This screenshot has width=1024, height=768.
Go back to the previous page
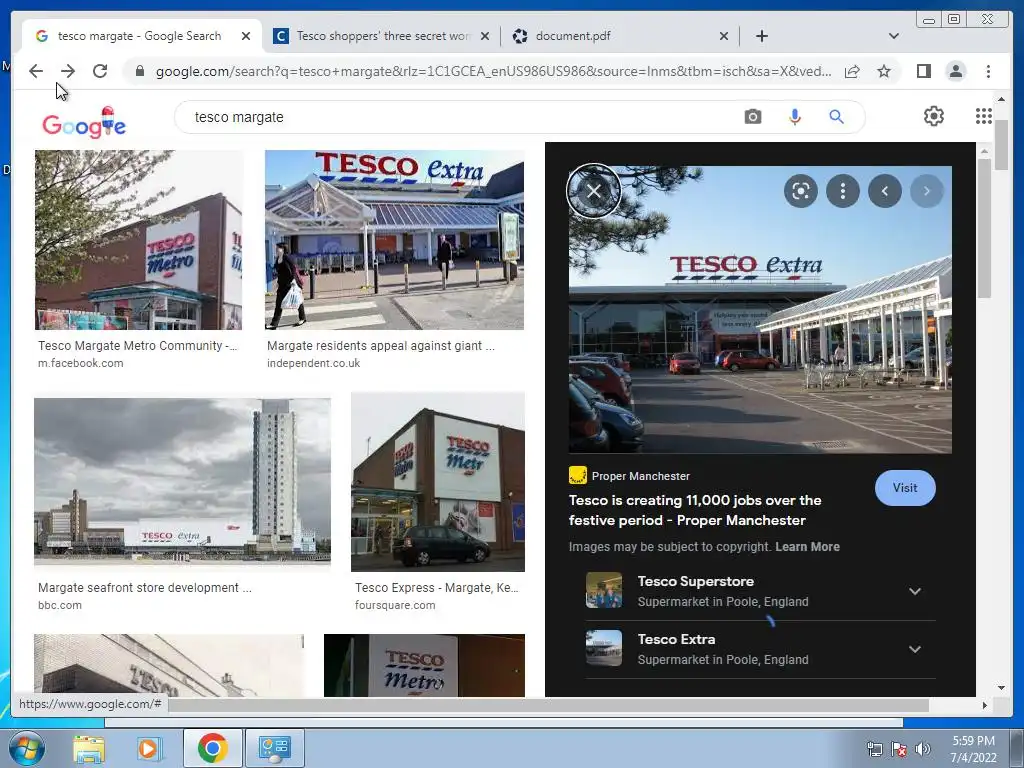coord(36,71)
